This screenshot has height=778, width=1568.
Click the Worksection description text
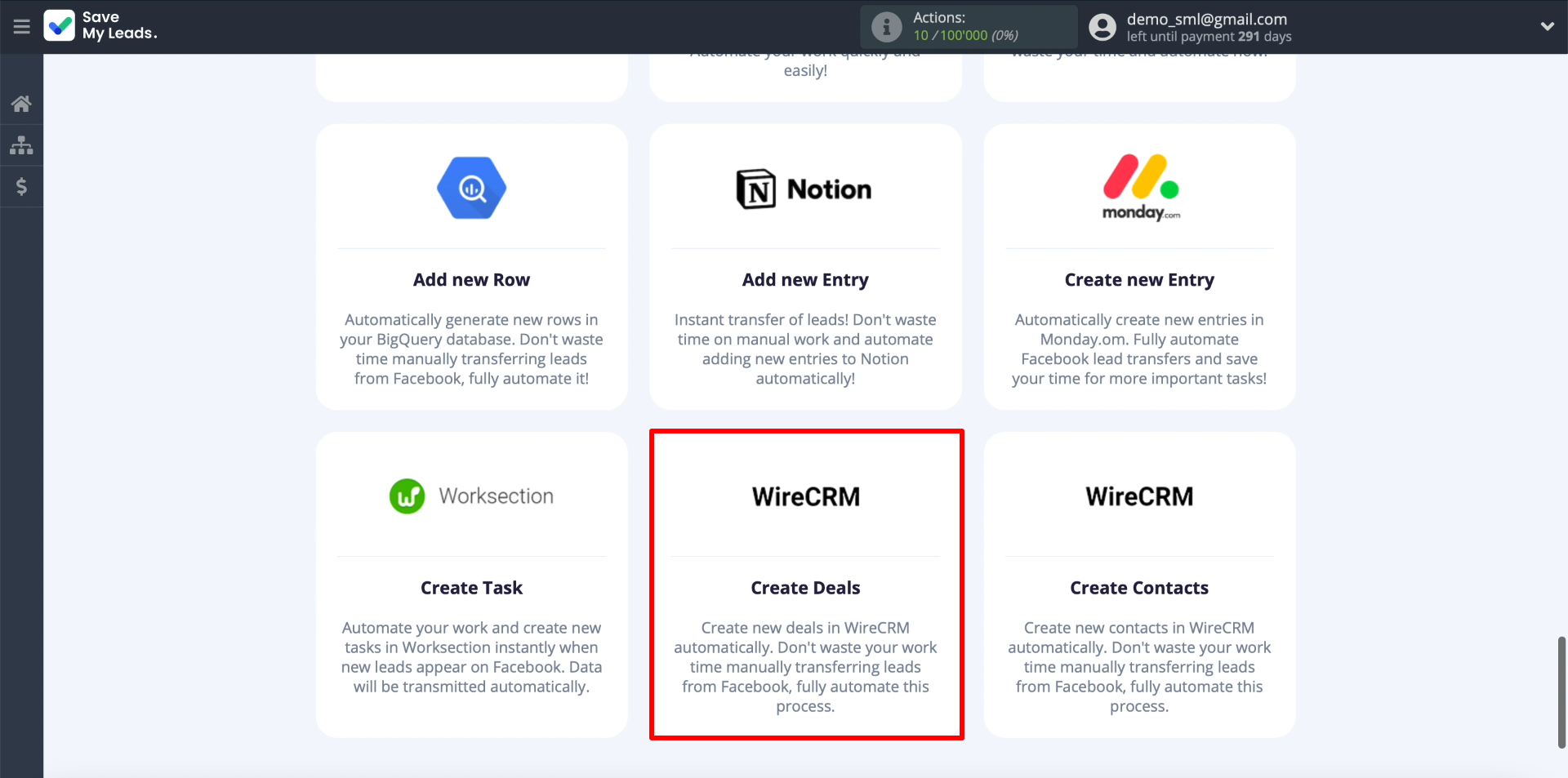pyautogui.click(x=471, y=657)
